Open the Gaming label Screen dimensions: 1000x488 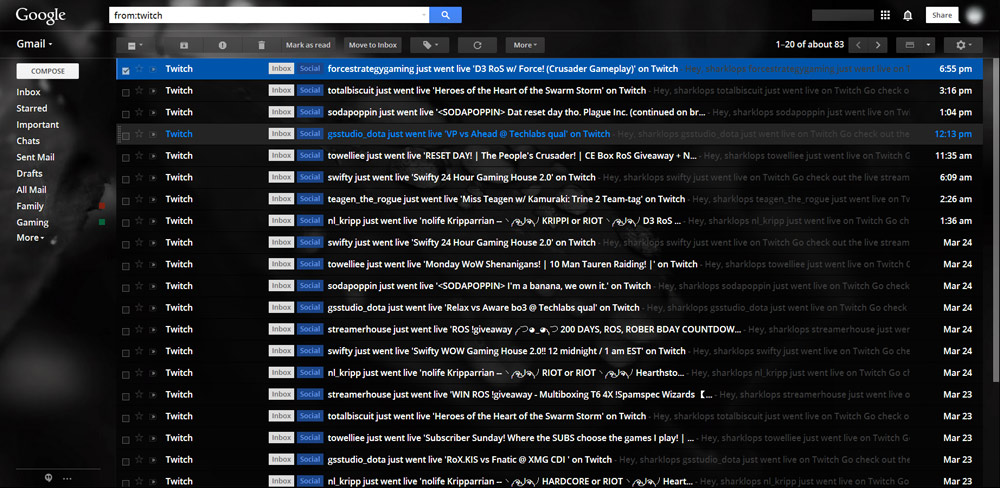[33, 223]
